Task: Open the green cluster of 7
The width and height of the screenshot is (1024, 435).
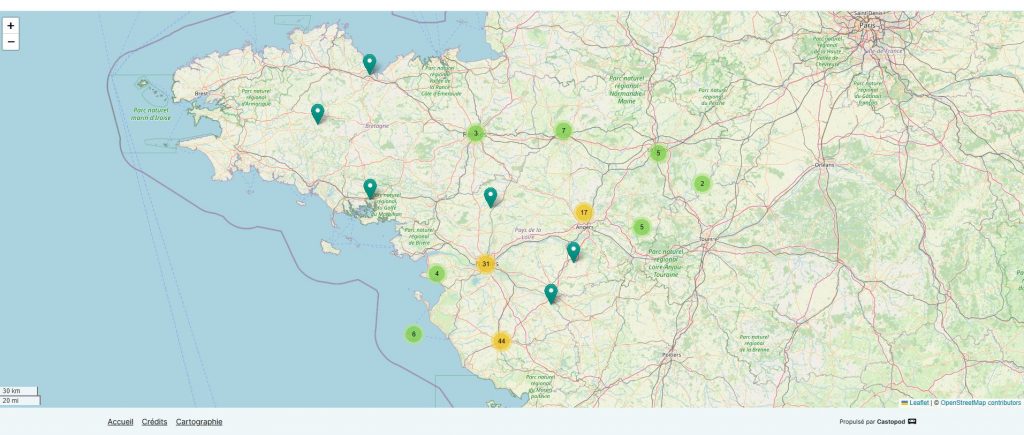Action: 563,131
